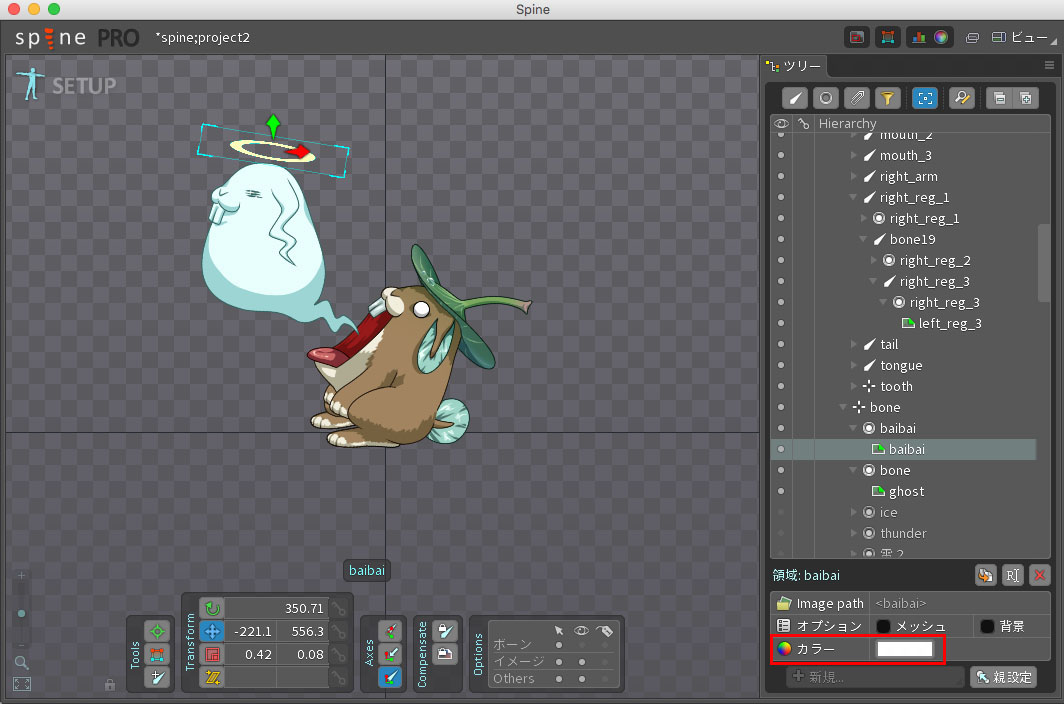This screenshot has width=1064, height=704.
Task: Open the ビュー views menu
Action: [x=1029, y=37]
